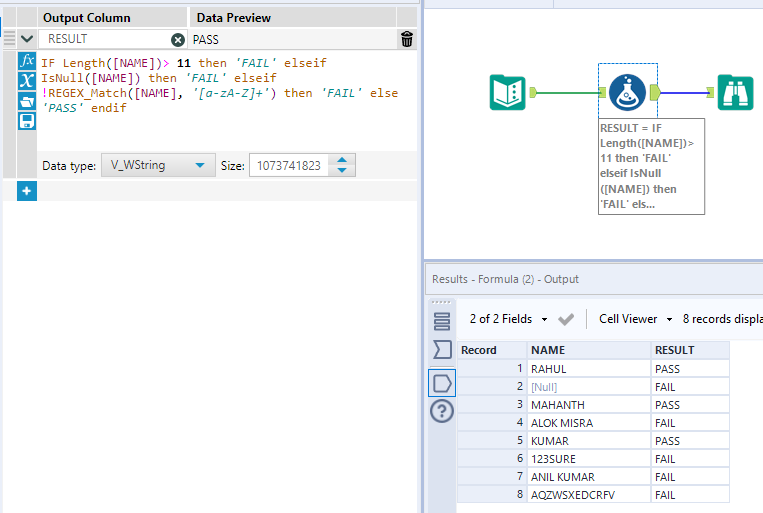The width and height of the screenshot is (763, 513).
Task: Click inside the formula expression editor
Action: point(227,100)
